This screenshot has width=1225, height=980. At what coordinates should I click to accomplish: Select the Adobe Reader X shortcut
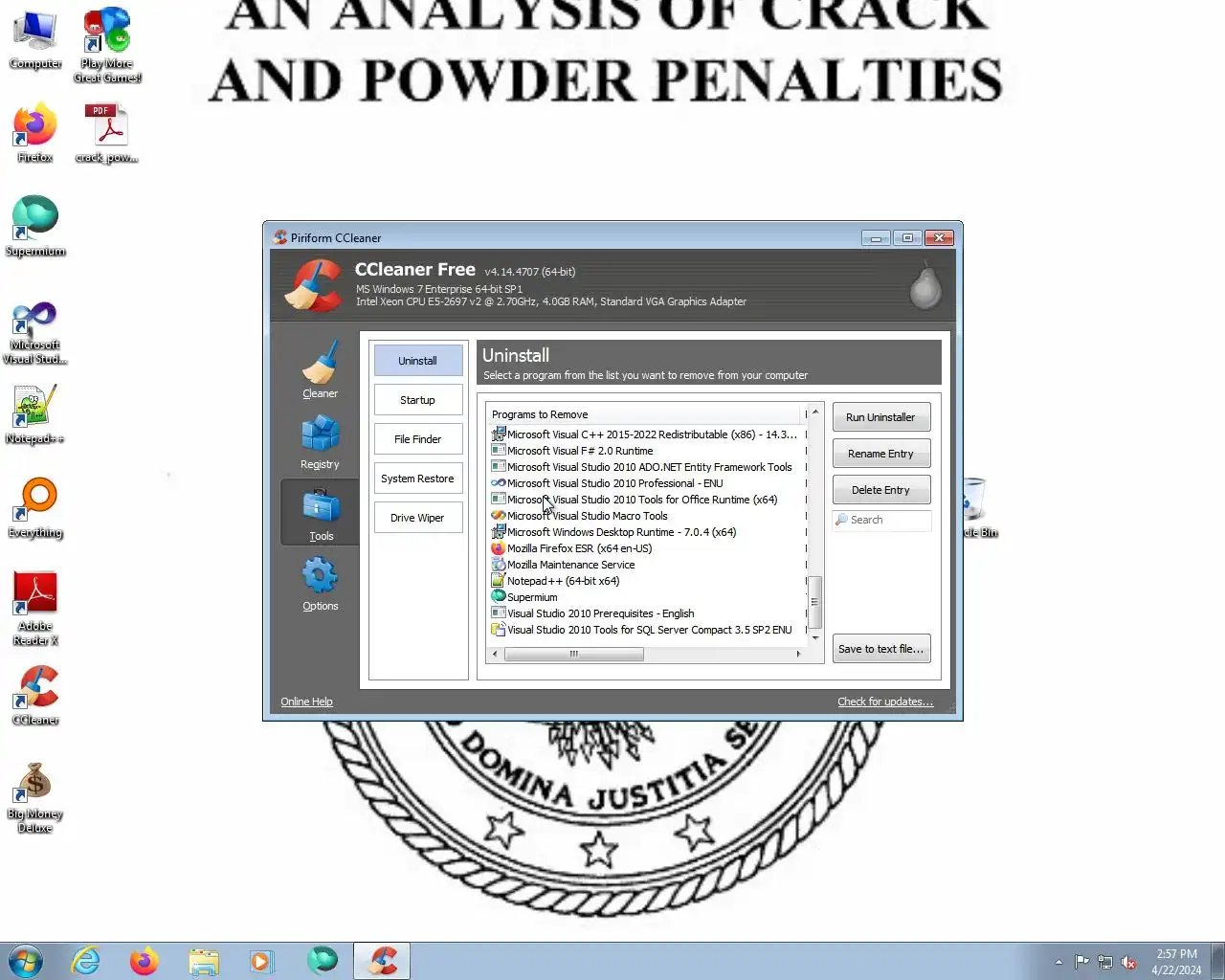coord(35,609)
